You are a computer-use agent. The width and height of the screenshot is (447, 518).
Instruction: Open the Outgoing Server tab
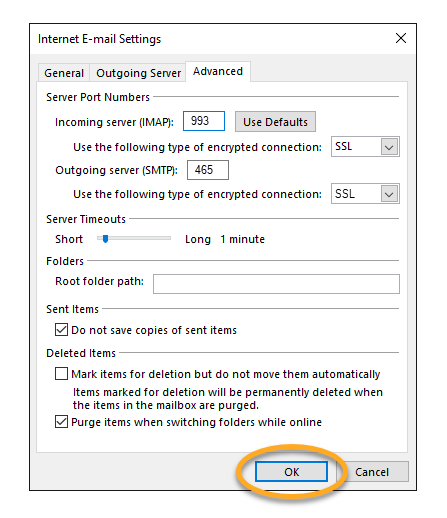(138, 73)
